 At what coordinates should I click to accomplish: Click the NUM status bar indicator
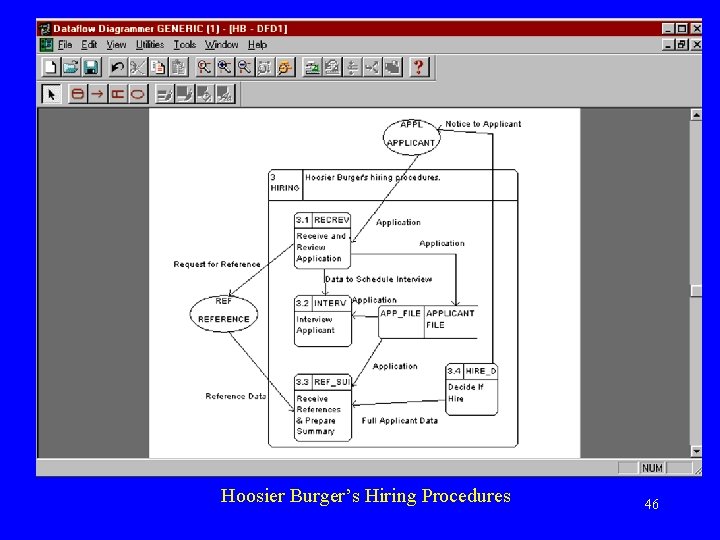point(652,468)
